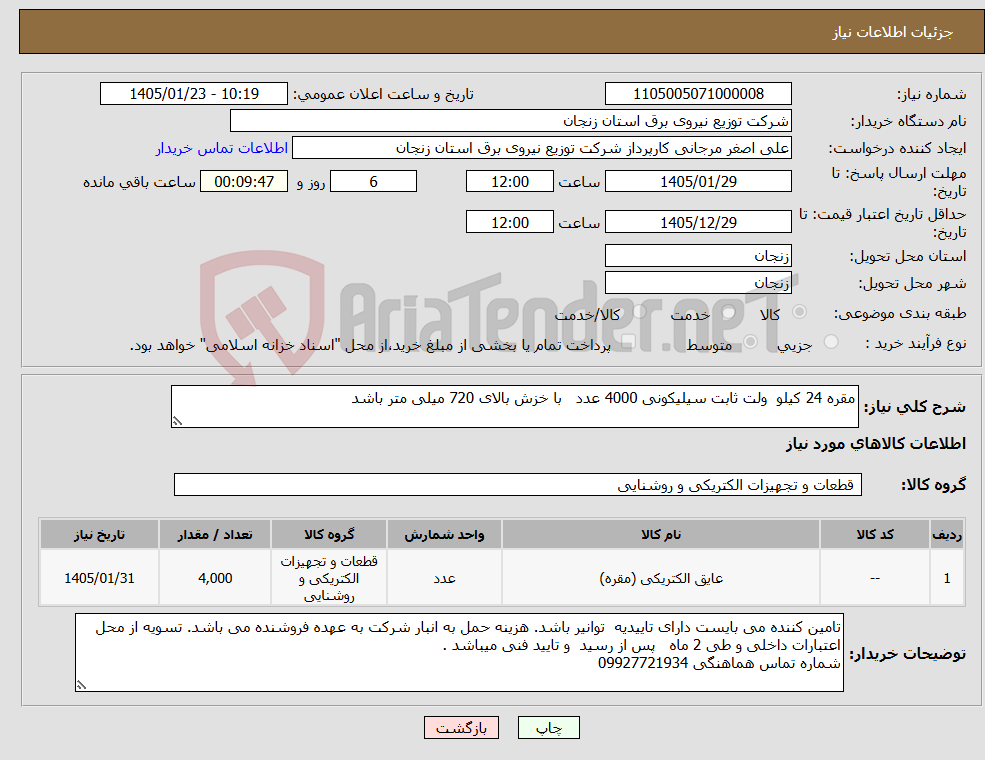
Task: Click the بازگشت back button
Action: click(x=461, y=728)
